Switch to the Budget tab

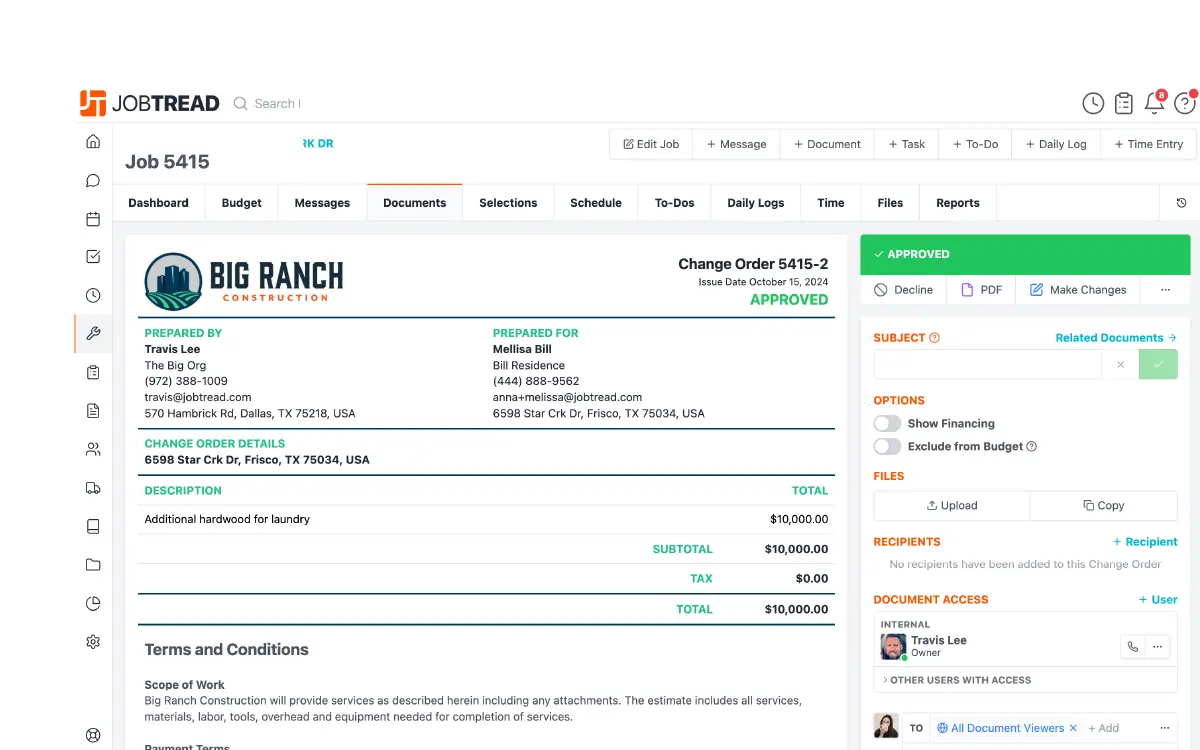coord(241,203)
